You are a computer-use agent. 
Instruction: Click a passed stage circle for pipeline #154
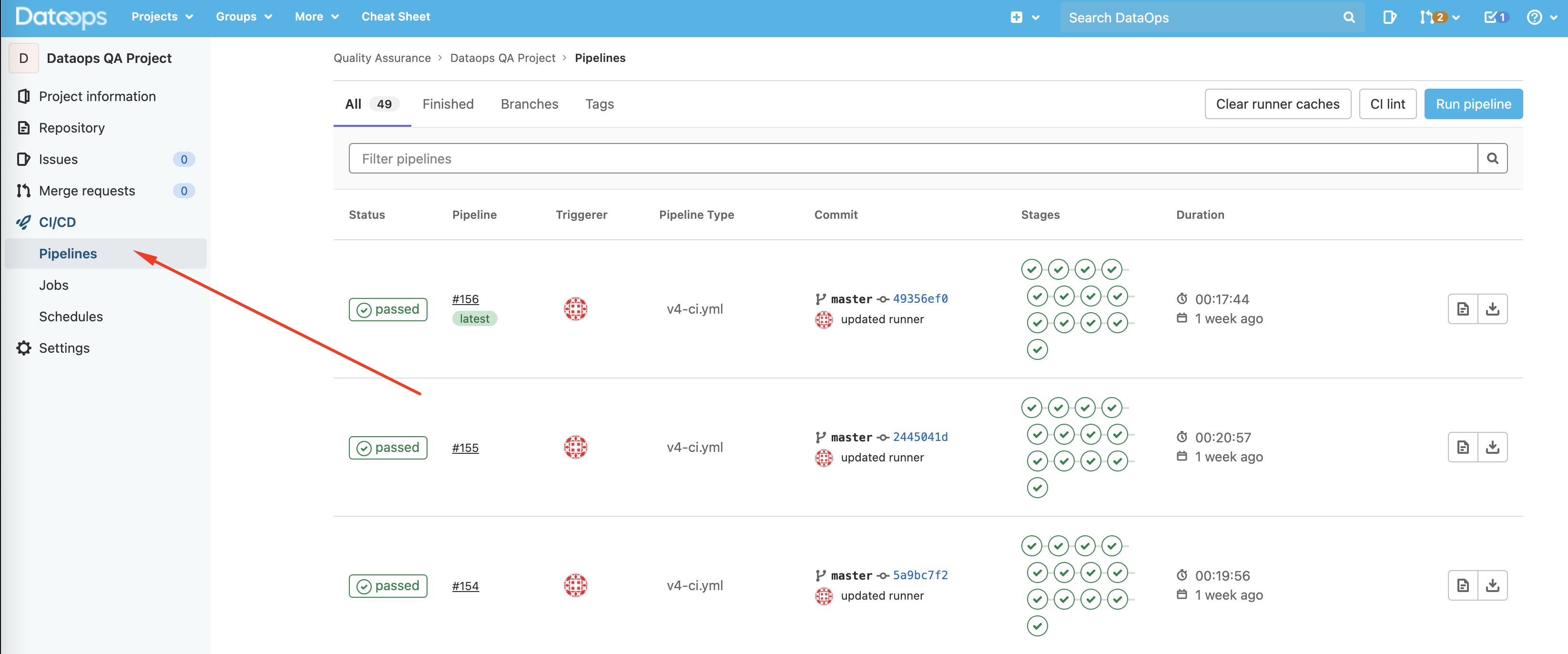(x=1032, y=546)
